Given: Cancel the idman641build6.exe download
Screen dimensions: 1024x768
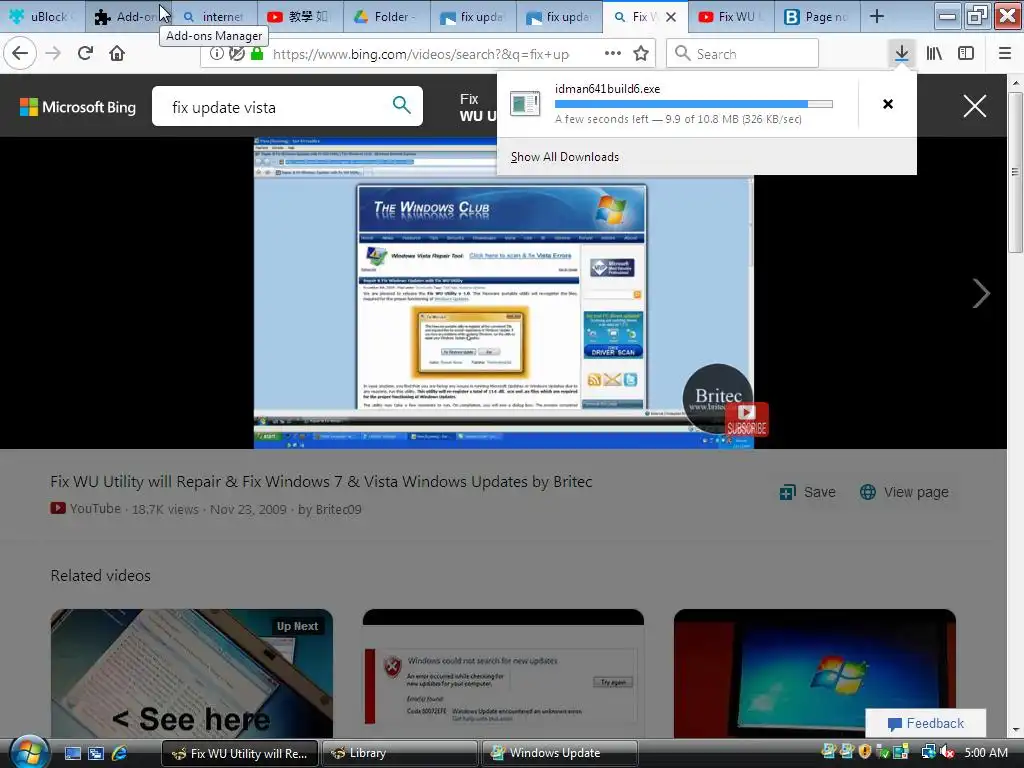Looking at the screenshot, I should (888, 104).
